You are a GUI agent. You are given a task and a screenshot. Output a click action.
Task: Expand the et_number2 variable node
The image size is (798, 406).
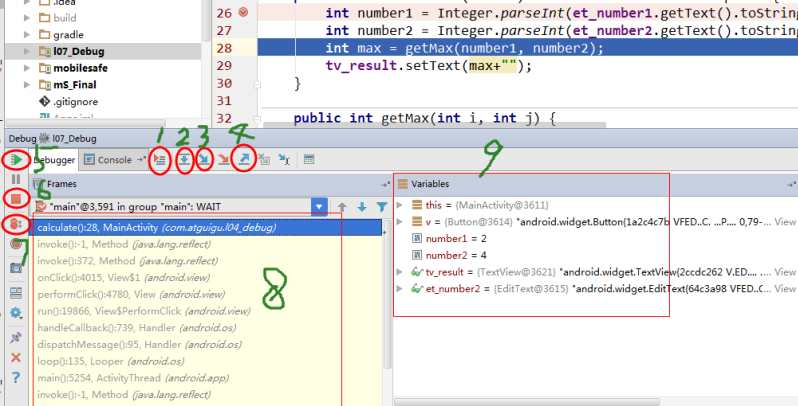pos(400,289)
